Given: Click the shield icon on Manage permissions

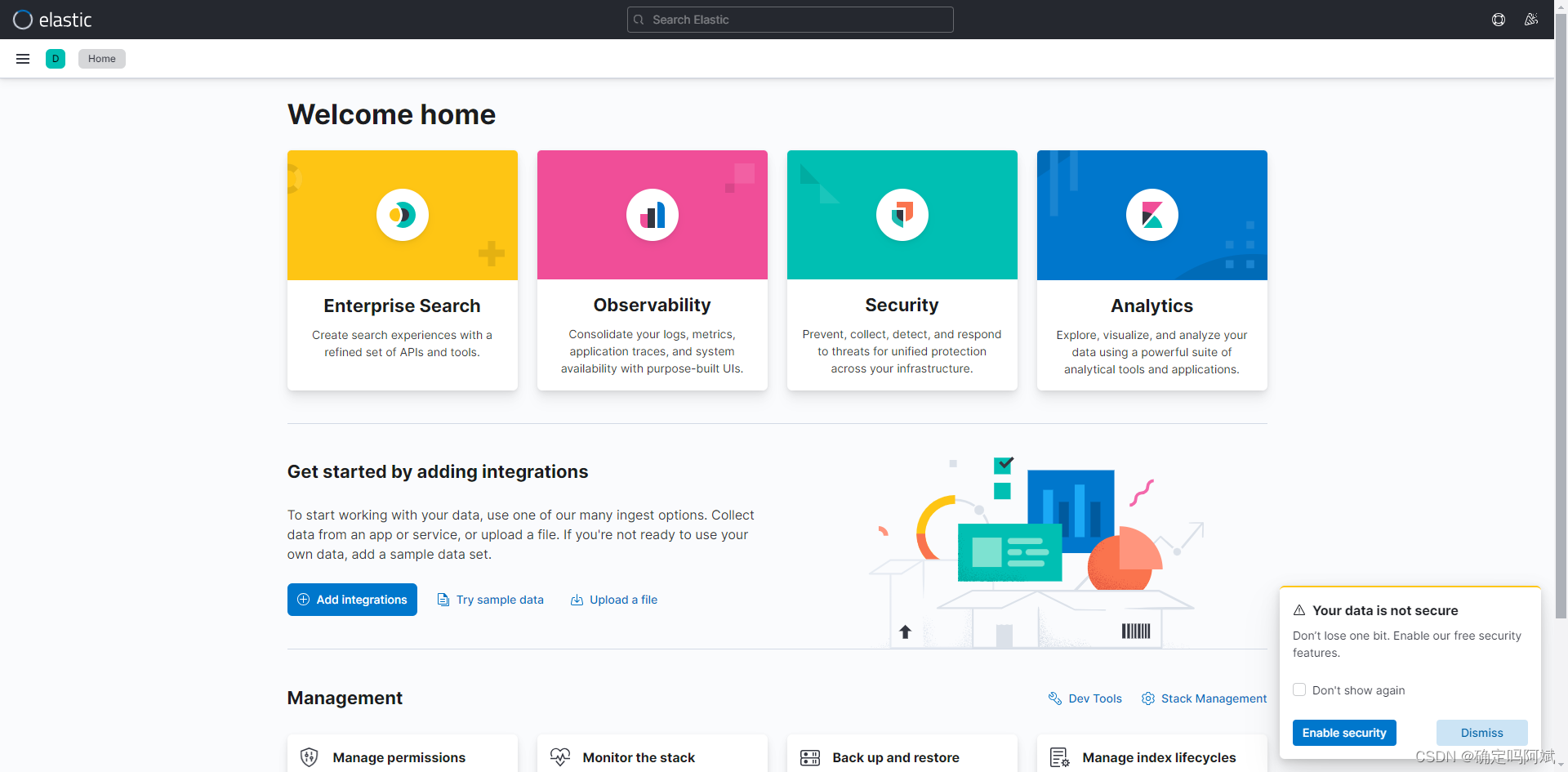Looking at the screenshot, I should 310,757.
